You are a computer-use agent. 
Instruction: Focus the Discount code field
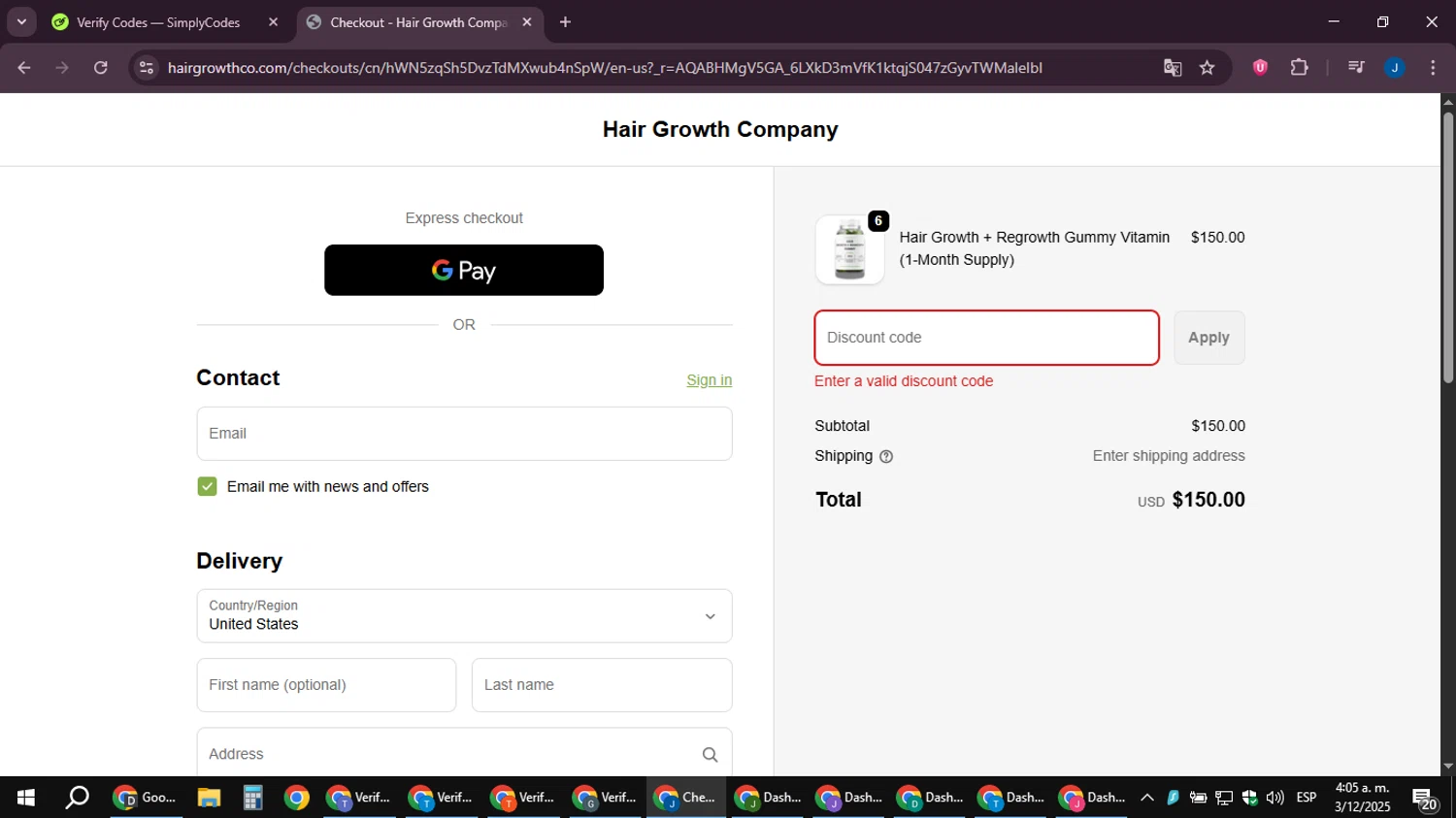click(986, 338)
